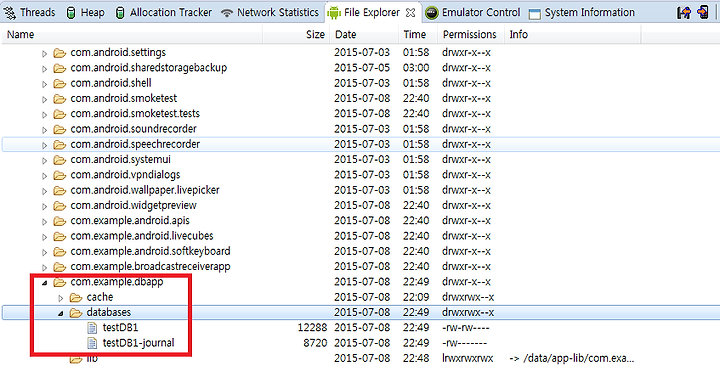Click com.android.speechrecorder folder icon
This screenshot has width=720, height=366.
coord(59,145)
